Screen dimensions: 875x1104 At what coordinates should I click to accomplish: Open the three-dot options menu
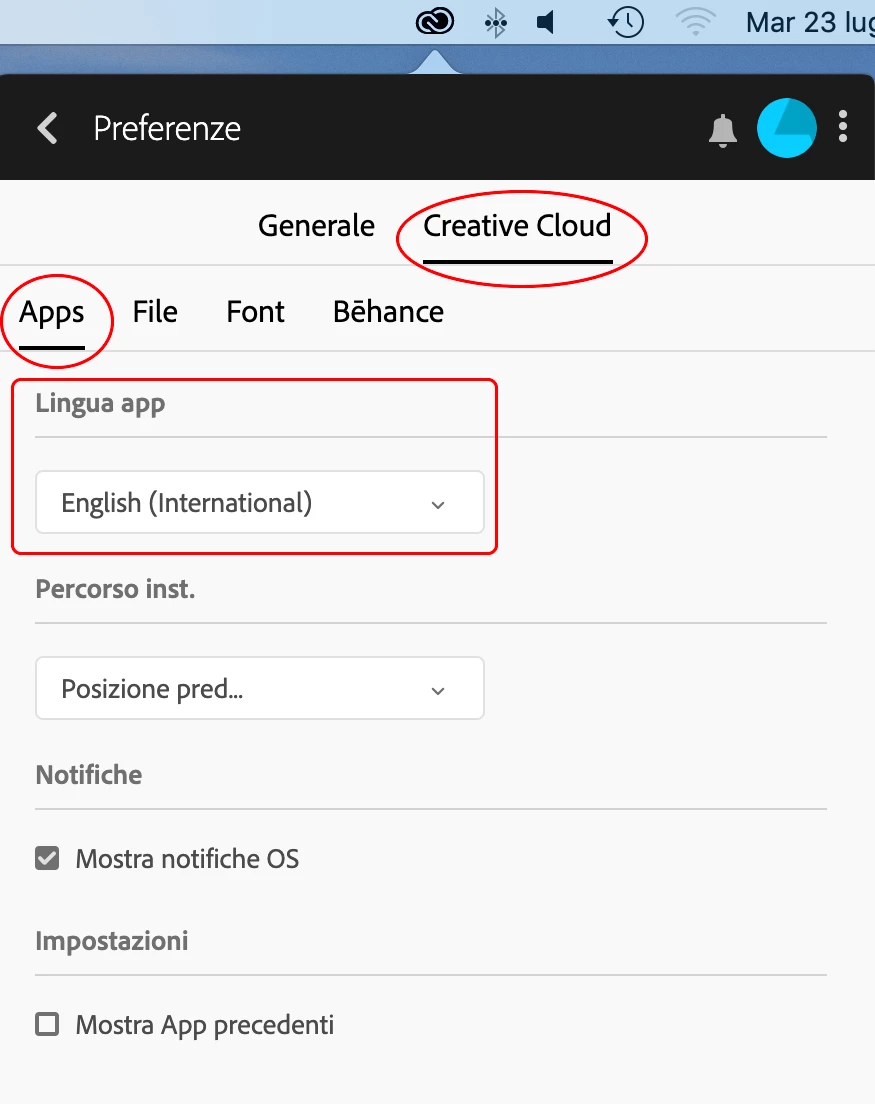tap(843, 127)
